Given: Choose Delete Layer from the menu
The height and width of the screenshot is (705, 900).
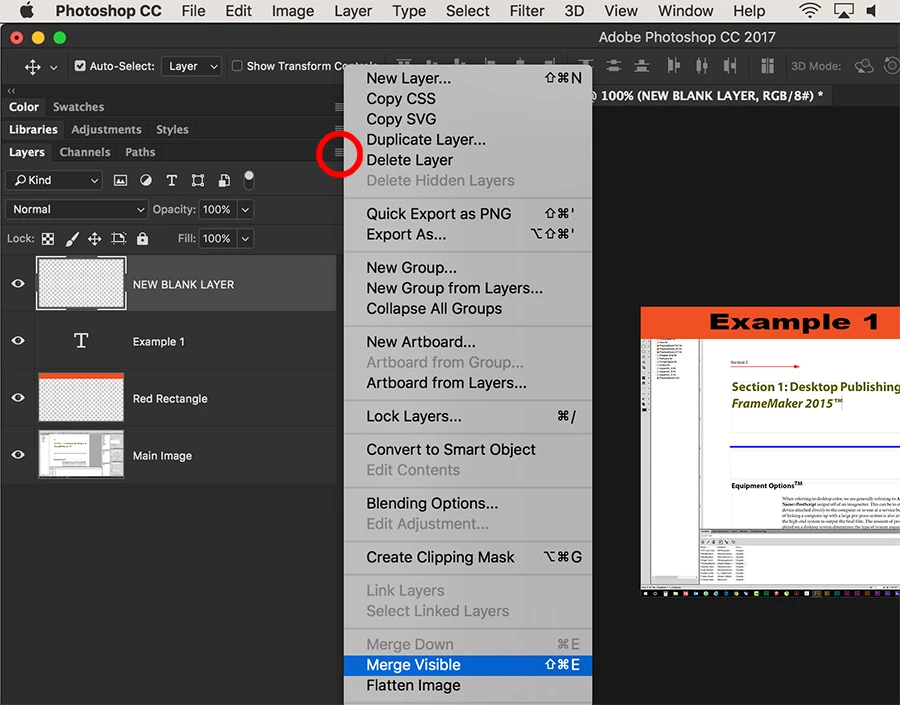Looking at the screenshot, I should pos(468,160).
